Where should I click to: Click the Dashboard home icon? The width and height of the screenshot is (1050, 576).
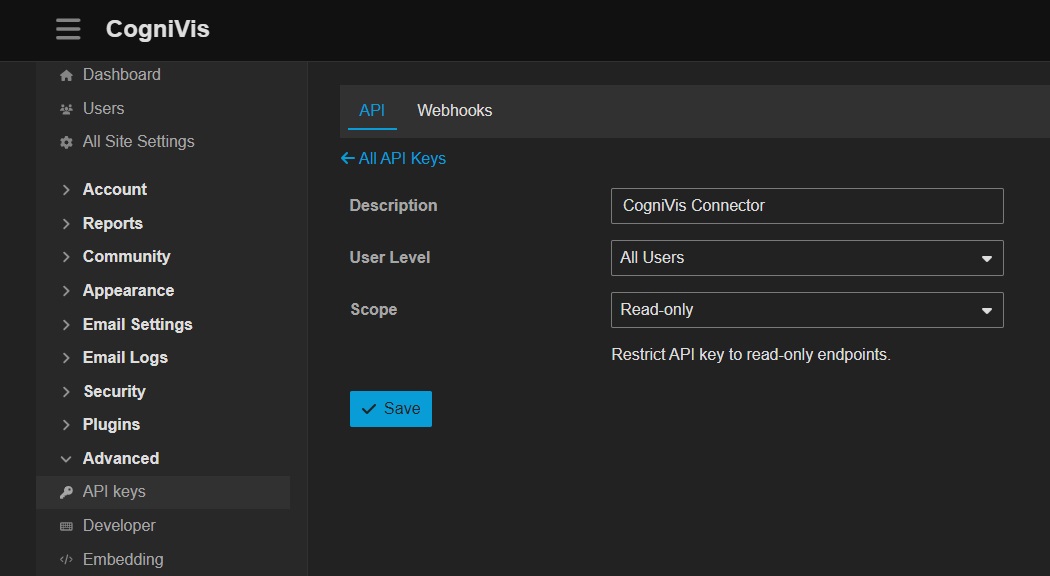66,75
